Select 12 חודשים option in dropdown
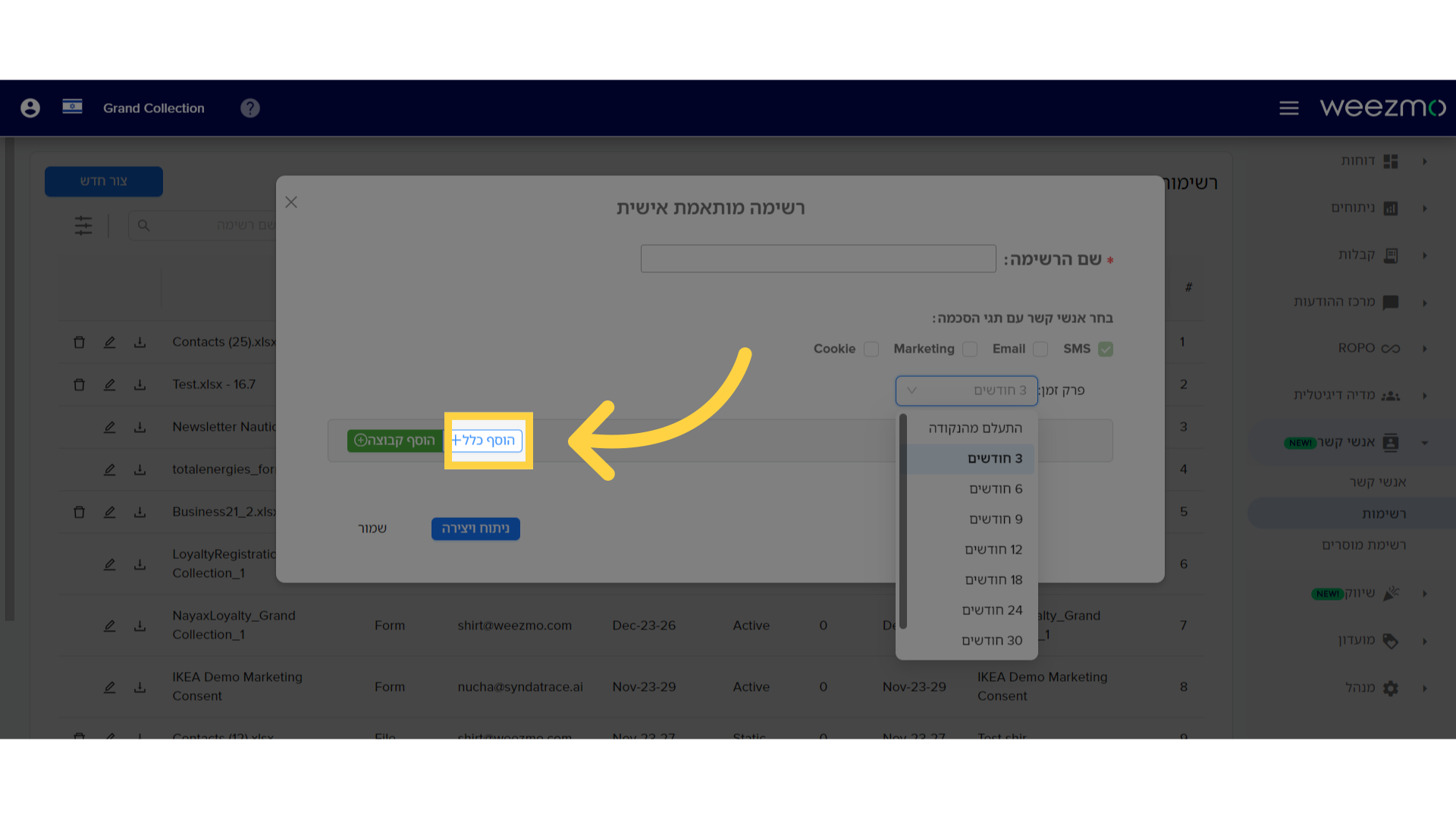This screenshot has height=819, width=1456. click(971, 550)
